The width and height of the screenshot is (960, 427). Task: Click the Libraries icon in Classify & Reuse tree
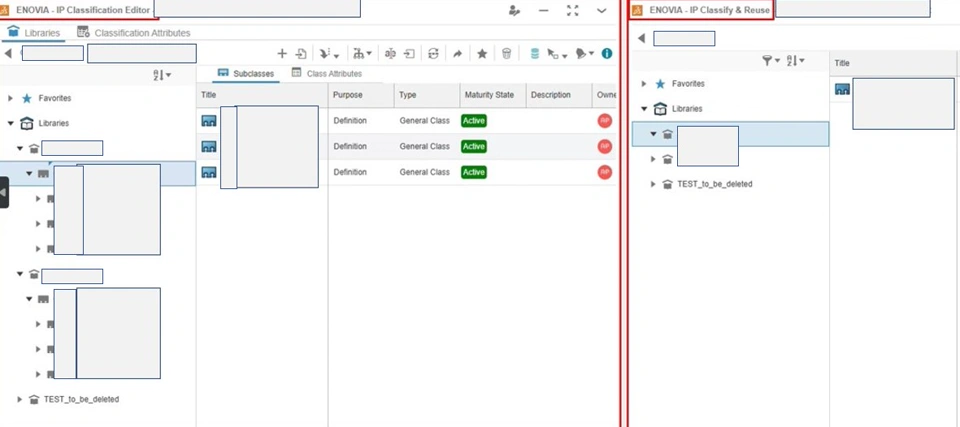click(x=660, y=109)
